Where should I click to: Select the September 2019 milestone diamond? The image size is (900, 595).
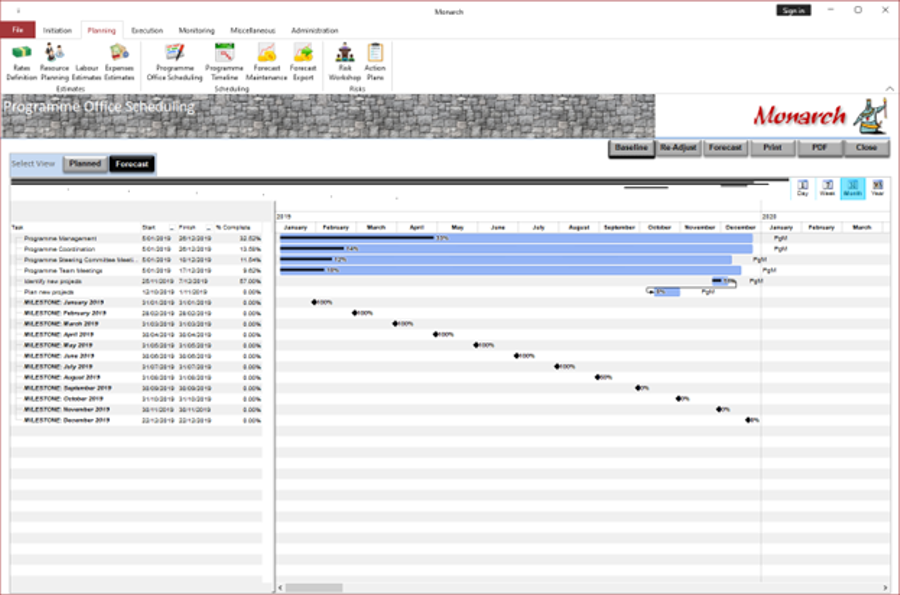pyautogui.click(x=638, y=388)
